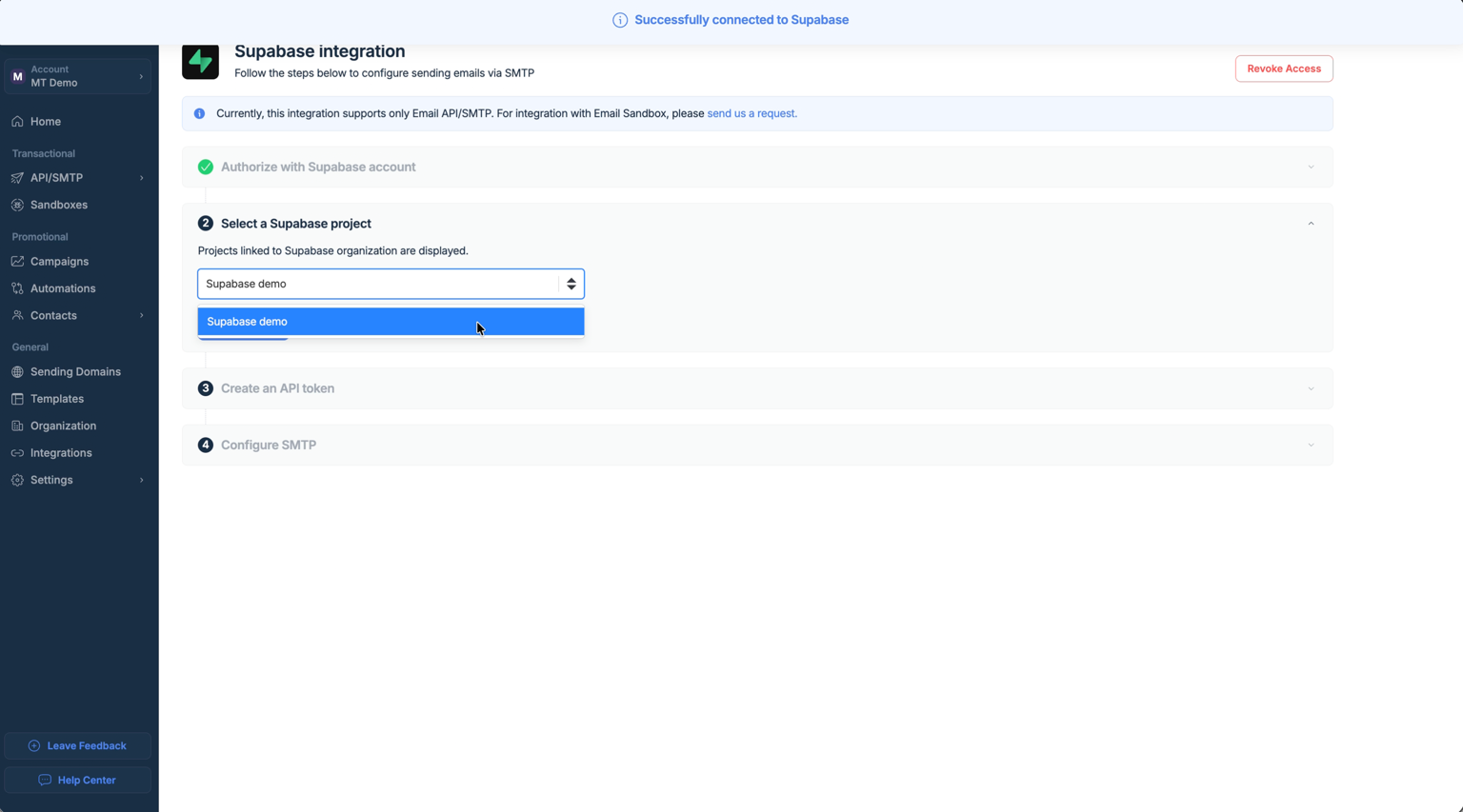1463x812 pixels.
Task: Expand the Create an API token step
Action: pyautogui.click(x=1311, y=388)
